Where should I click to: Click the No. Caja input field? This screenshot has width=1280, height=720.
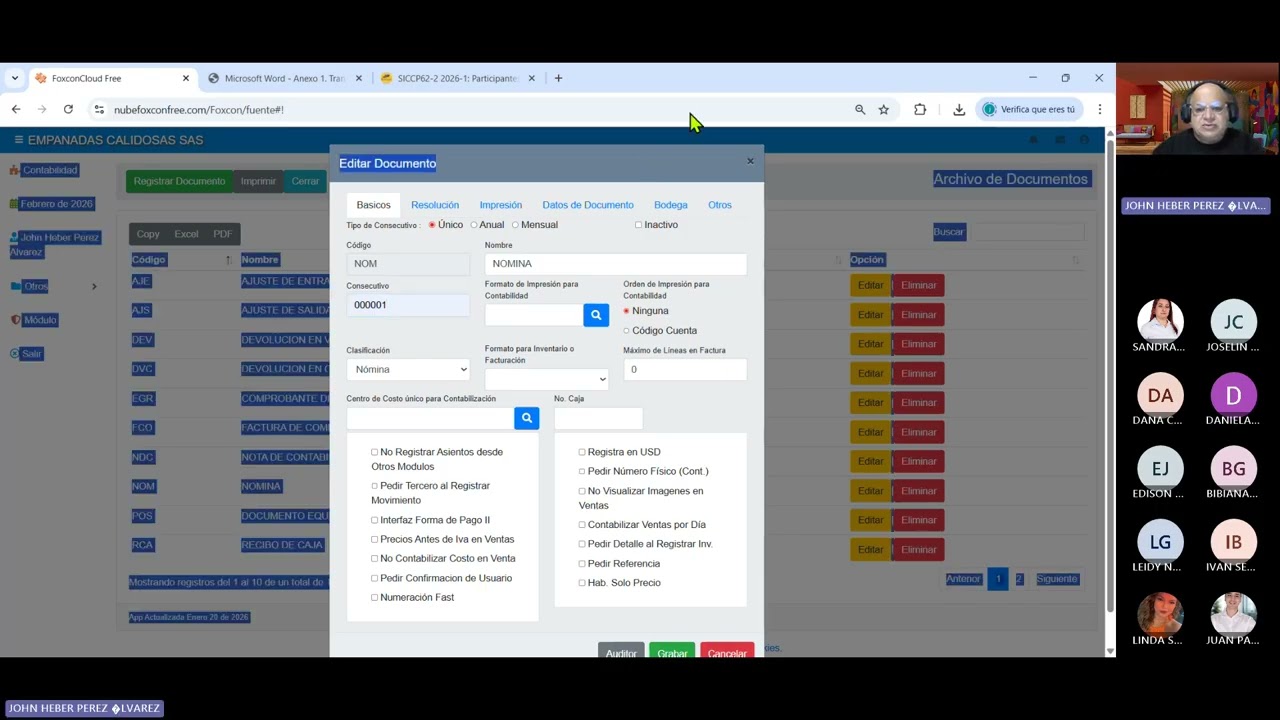(x=598, y=418)
